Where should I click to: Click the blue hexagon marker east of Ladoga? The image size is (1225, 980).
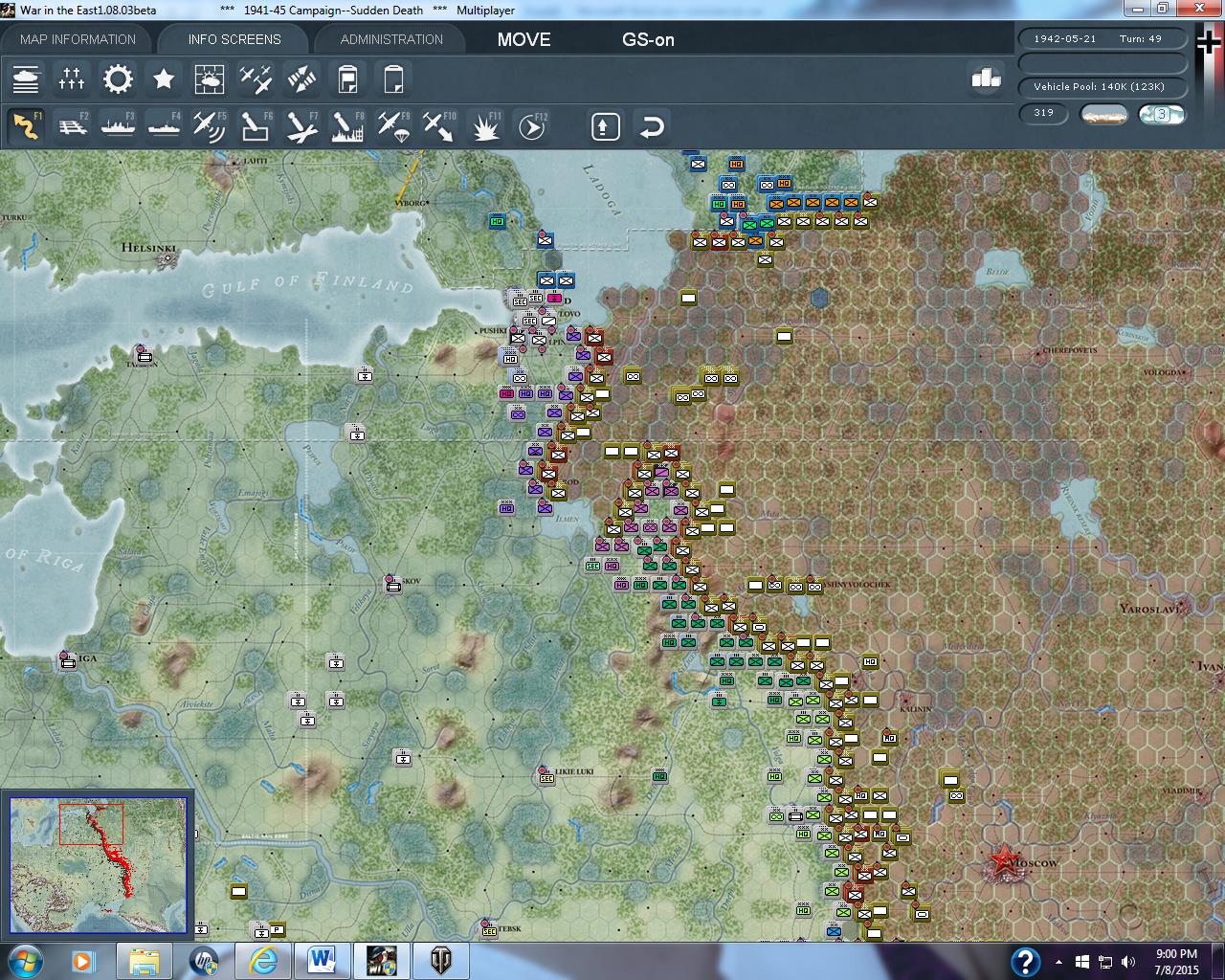tap(819, 298)
